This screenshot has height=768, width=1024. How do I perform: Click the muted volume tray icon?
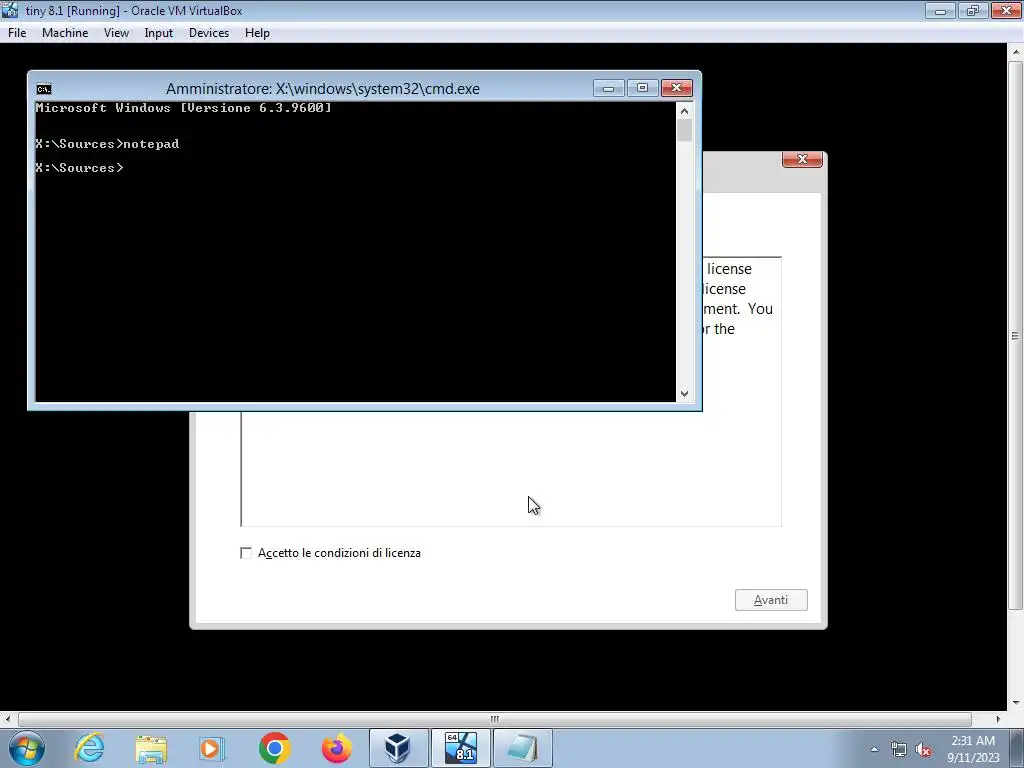click(x=923, y=749)
